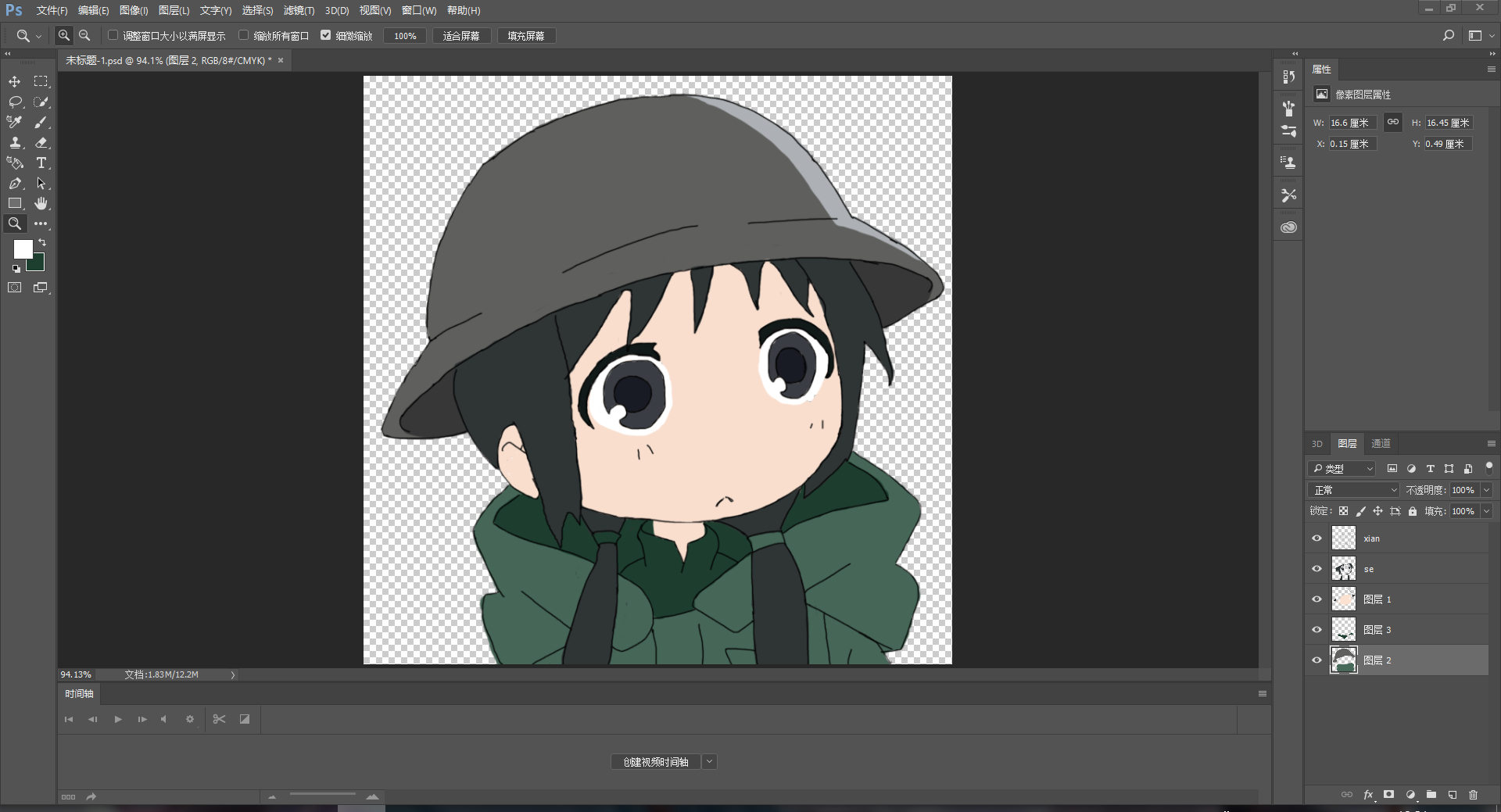Select the Rectangular Marquee tool
Image resolution: width=1501 pixels, height=812 pixels.
coord(41,81)
